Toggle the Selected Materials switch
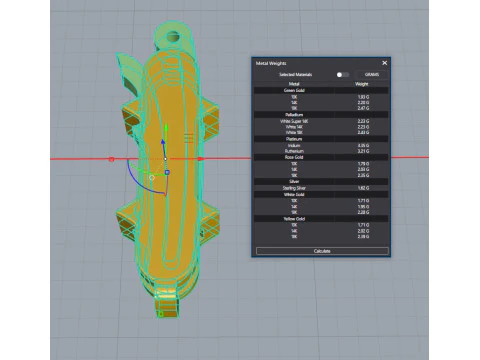Viewport: 480px width, 360px height. click(x=342, y=75)
